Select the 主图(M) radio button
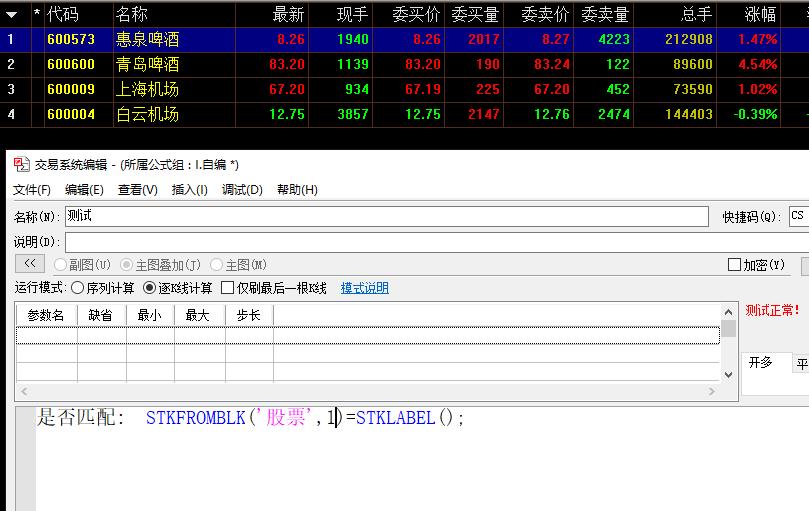The height and width of the screenshot is (511, 809). tap(216, 265)
